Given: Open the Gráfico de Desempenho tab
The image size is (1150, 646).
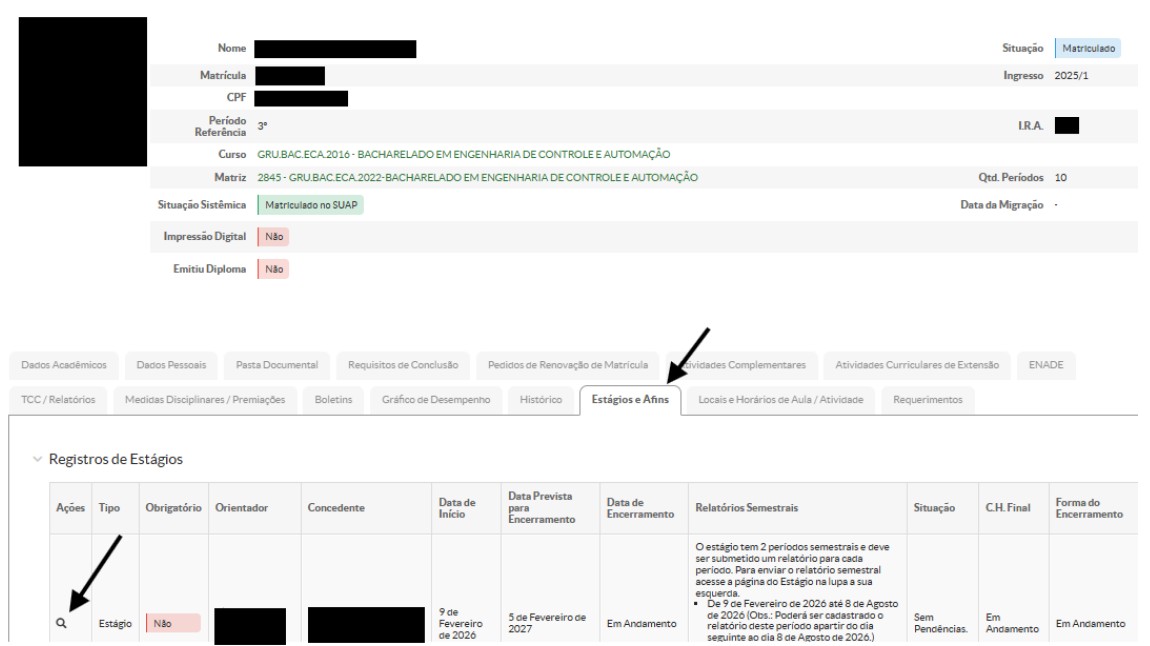Looking at the screenshot, I should 435,400.
